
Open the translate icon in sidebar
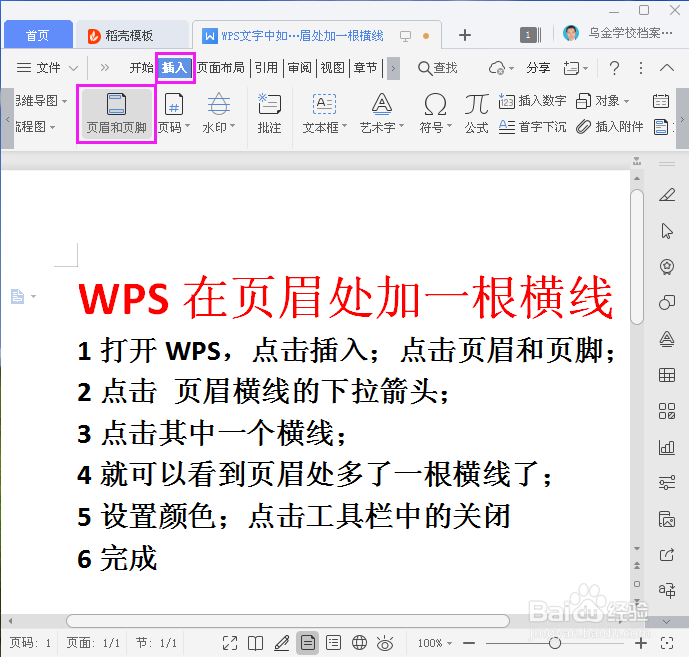pos(667,590)
